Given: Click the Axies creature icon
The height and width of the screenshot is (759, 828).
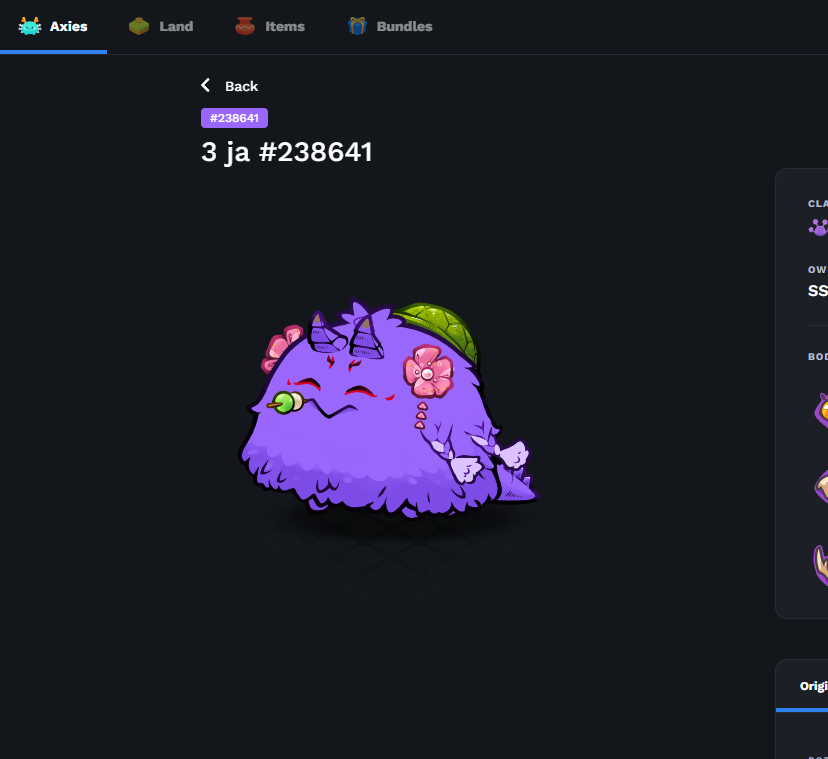Looking at the screenshot, I should click(30, 26).
